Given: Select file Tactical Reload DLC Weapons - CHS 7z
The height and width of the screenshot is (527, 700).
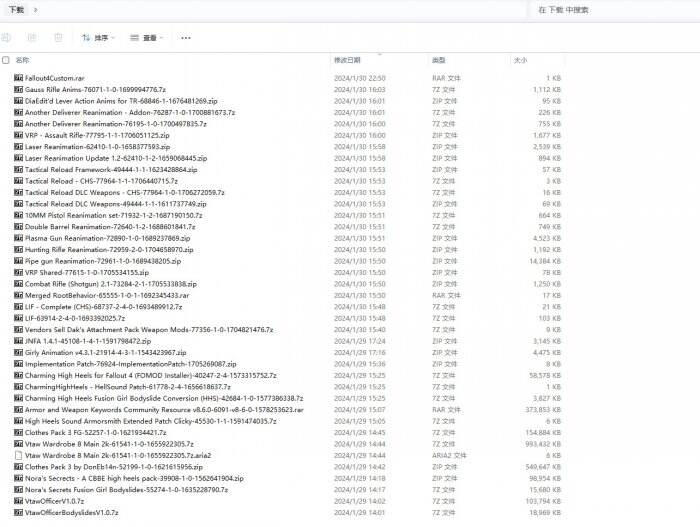Looking at the screenshot, I should 125,192.
